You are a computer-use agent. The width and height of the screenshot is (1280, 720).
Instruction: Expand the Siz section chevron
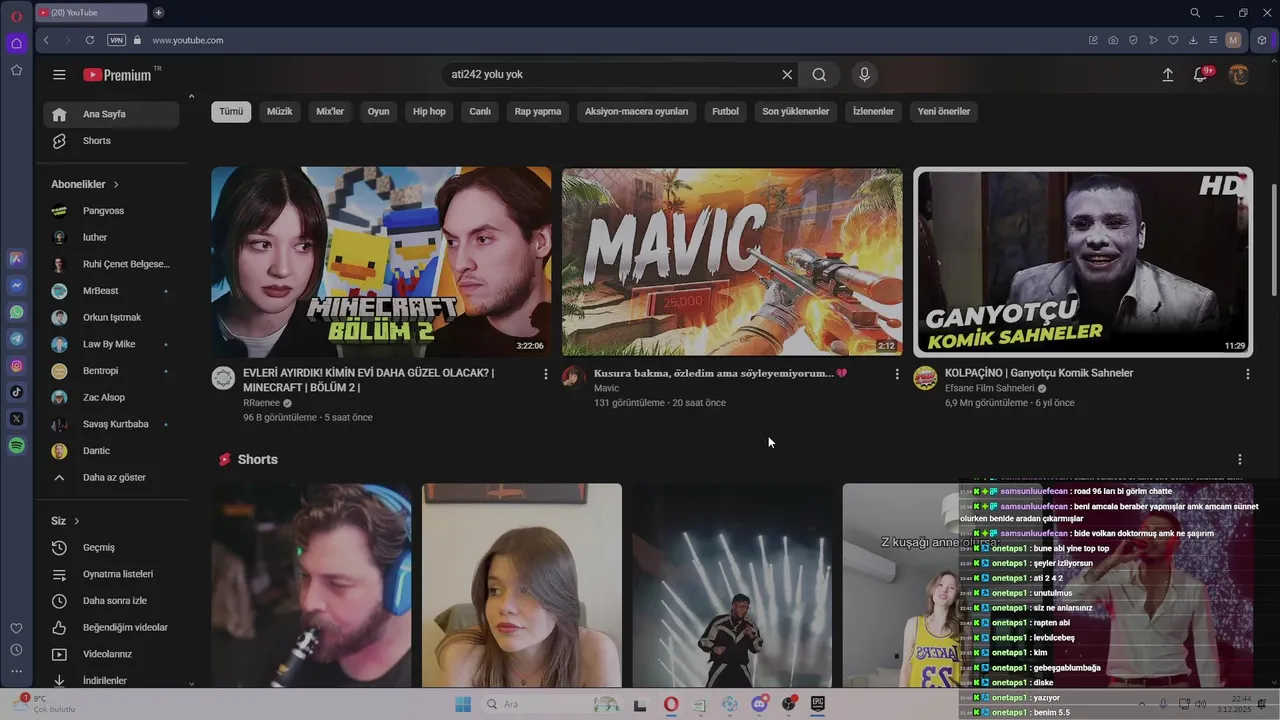[x=76, y=522]
